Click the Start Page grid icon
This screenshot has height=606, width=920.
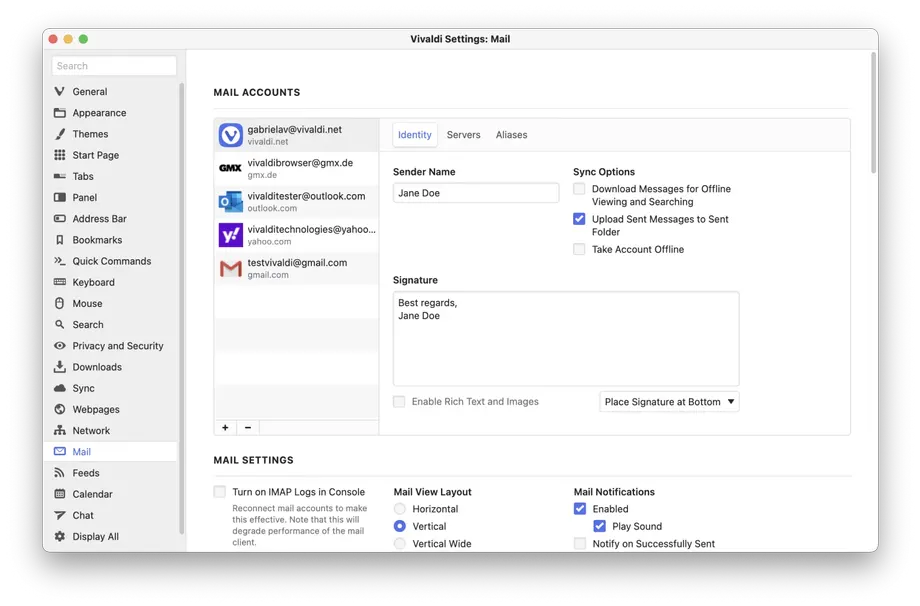tap(59, 155)
